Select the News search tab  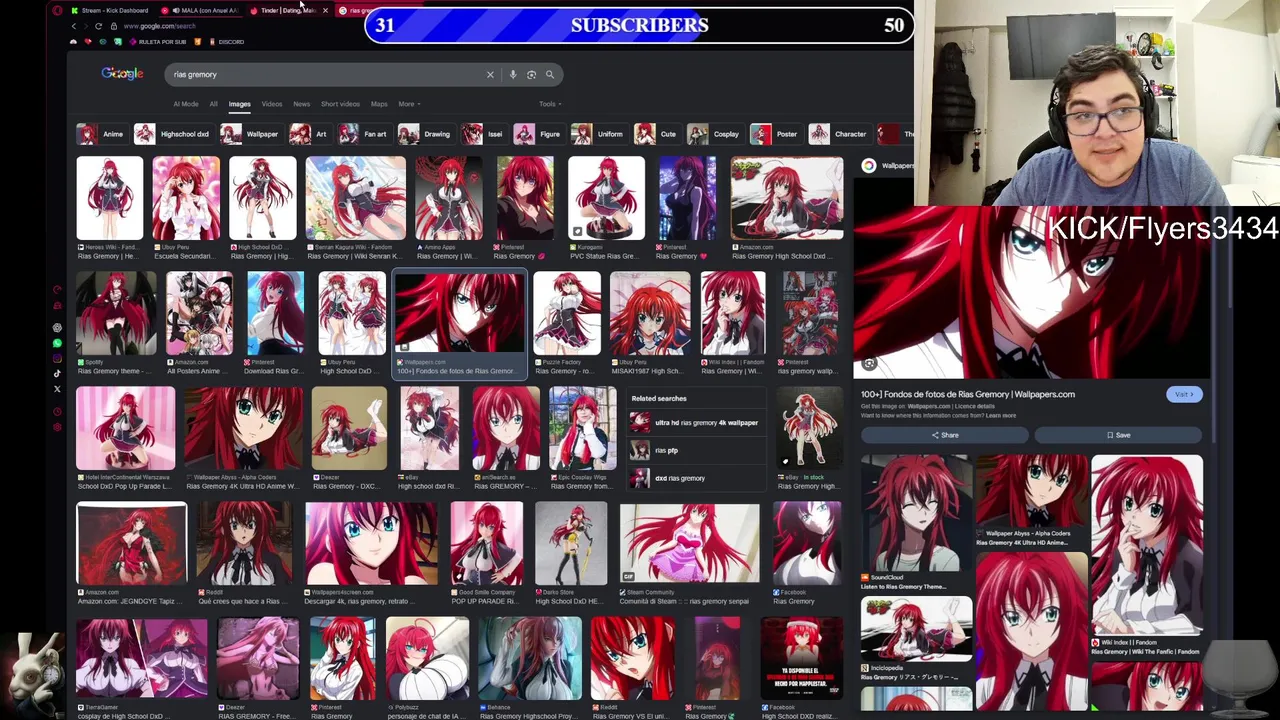(301, 104)
